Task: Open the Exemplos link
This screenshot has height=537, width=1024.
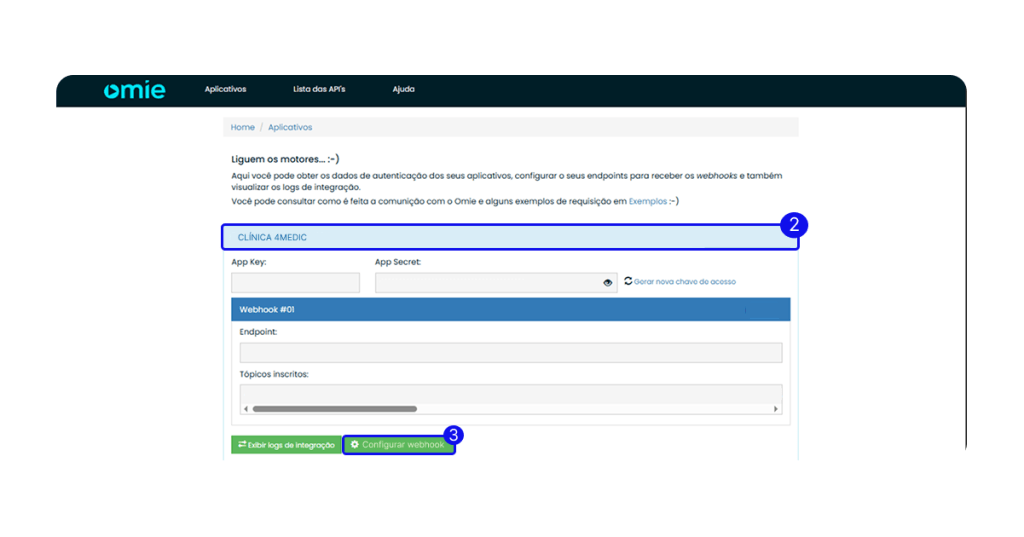Action: [647, 201]
